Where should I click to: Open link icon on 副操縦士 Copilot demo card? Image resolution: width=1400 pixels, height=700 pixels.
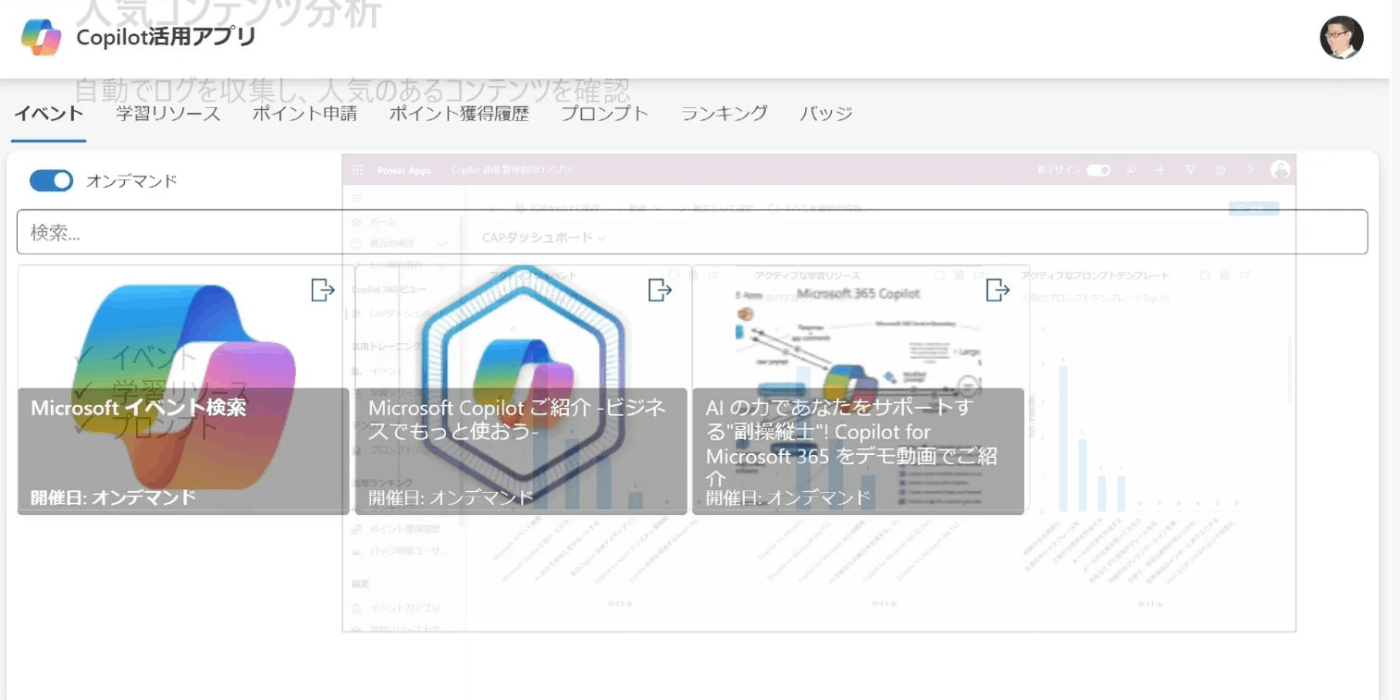point(998,290)
